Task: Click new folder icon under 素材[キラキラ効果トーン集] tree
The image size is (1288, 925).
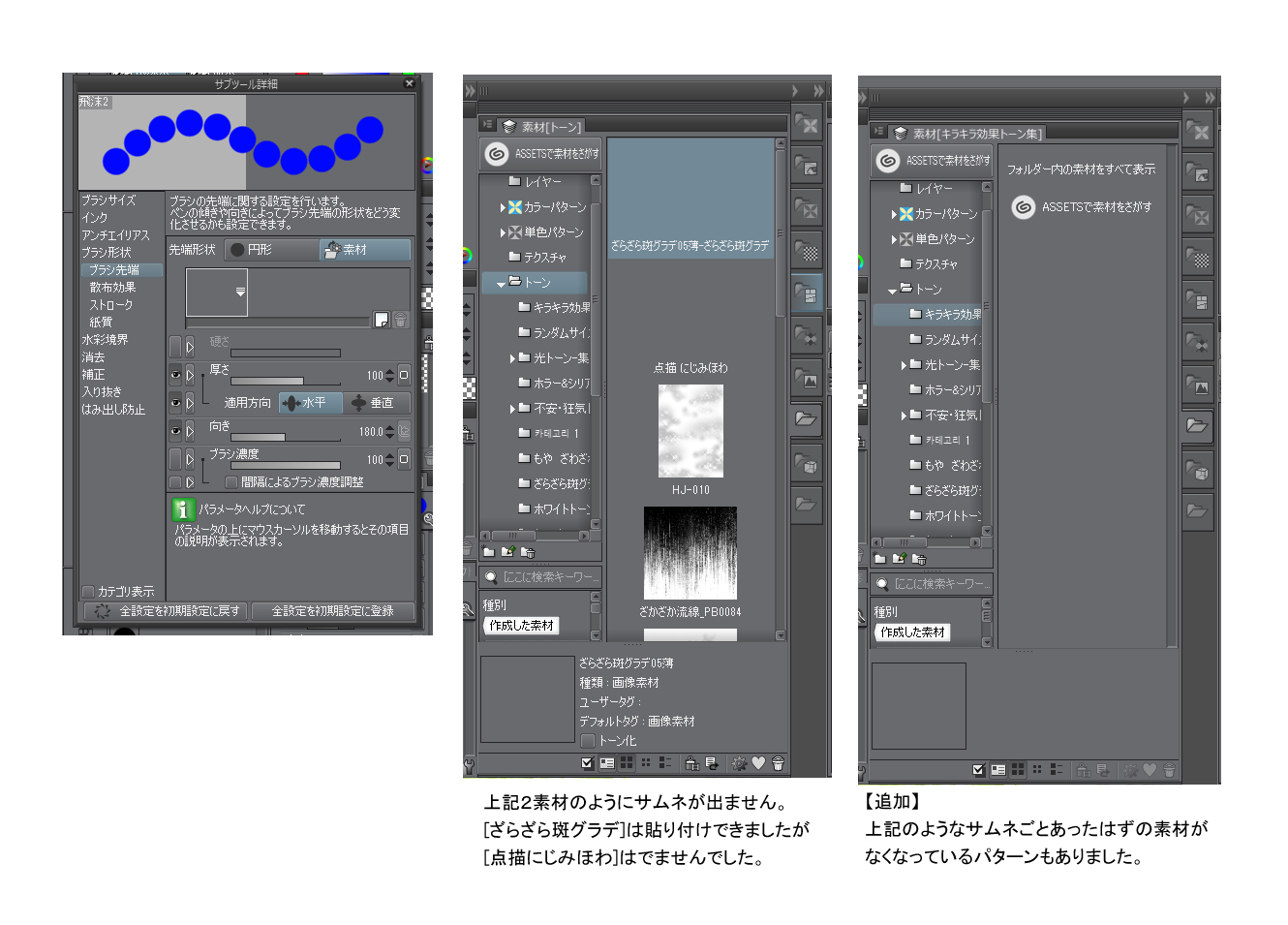Action: [880, 559]
